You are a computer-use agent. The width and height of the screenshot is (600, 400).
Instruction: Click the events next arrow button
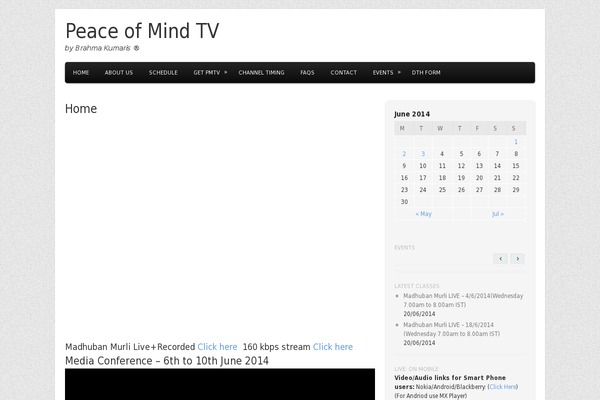[x=517, y=259]
